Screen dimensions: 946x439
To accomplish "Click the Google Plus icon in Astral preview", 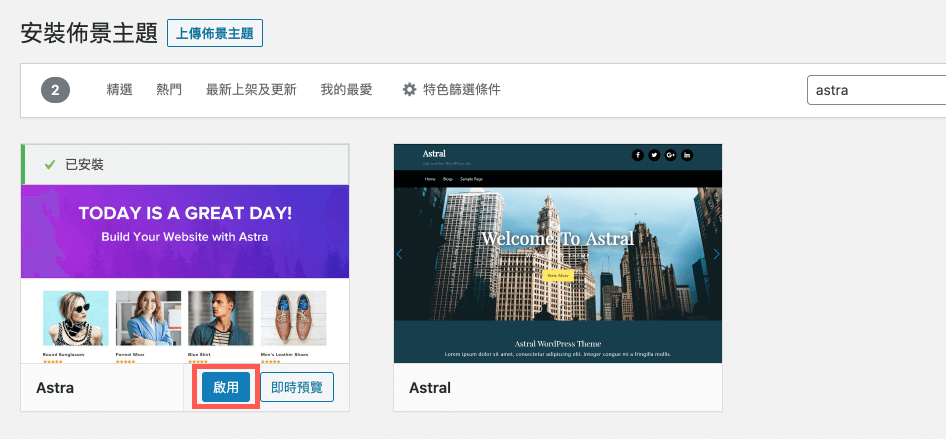I will click(670, 155).
